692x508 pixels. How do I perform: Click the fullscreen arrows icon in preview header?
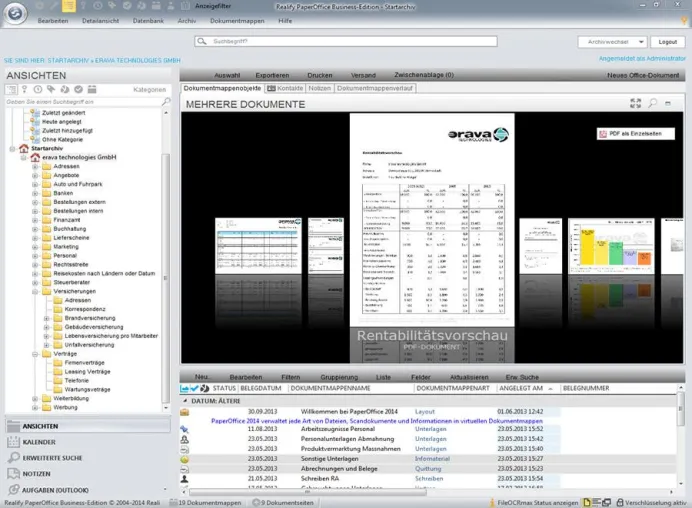click(635, 103)
